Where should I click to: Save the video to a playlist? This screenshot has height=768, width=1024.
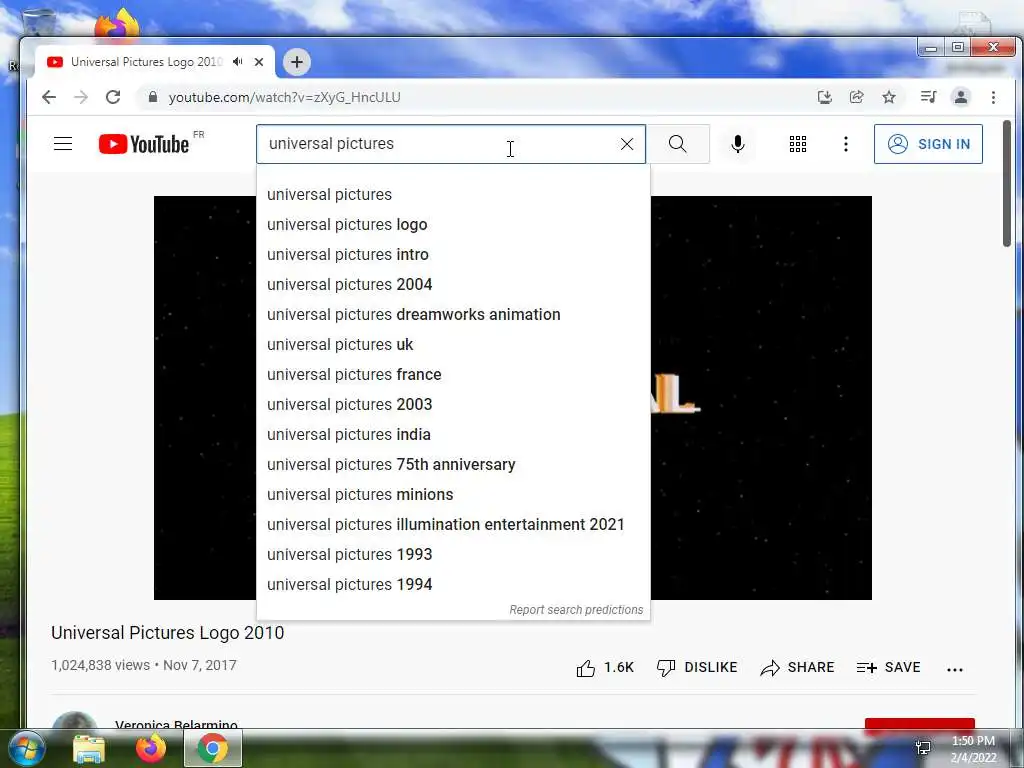pos(888,667)
